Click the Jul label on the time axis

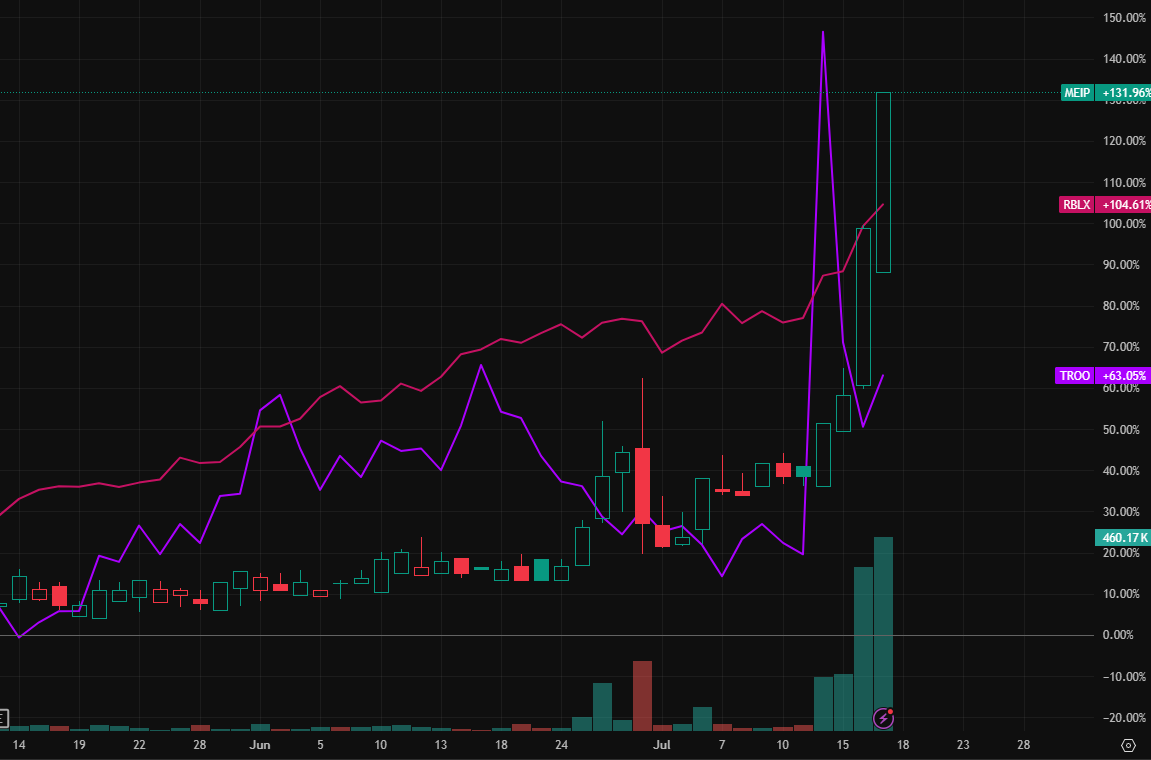(661, 745)
